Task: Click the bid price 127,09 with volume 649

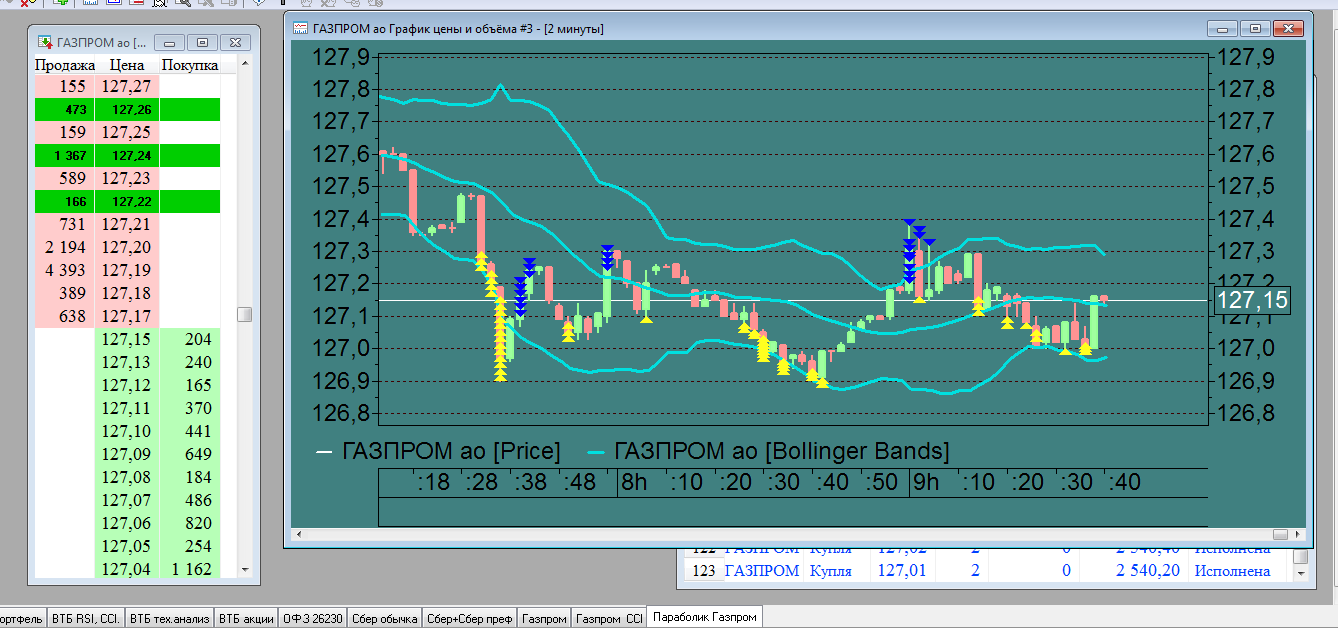Action: (x=127, y=454)
